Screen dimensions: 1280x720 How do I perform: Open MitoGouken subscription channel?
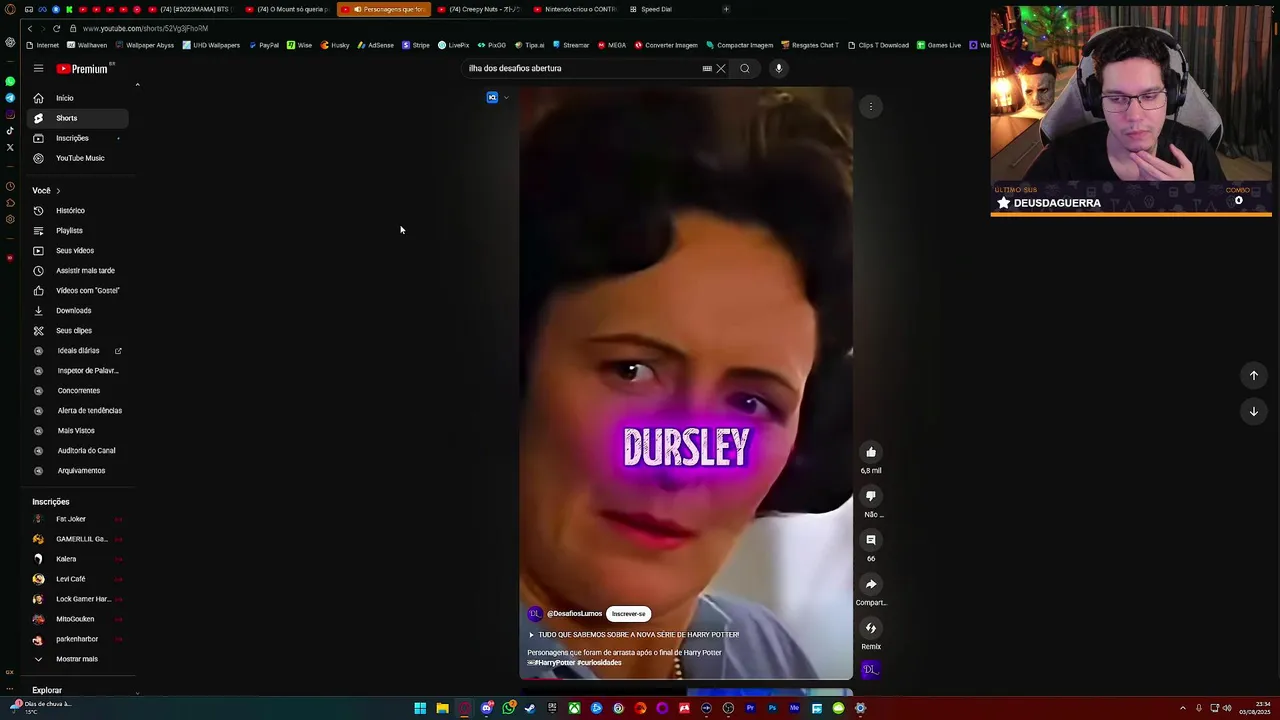click(x=78, y=619)
